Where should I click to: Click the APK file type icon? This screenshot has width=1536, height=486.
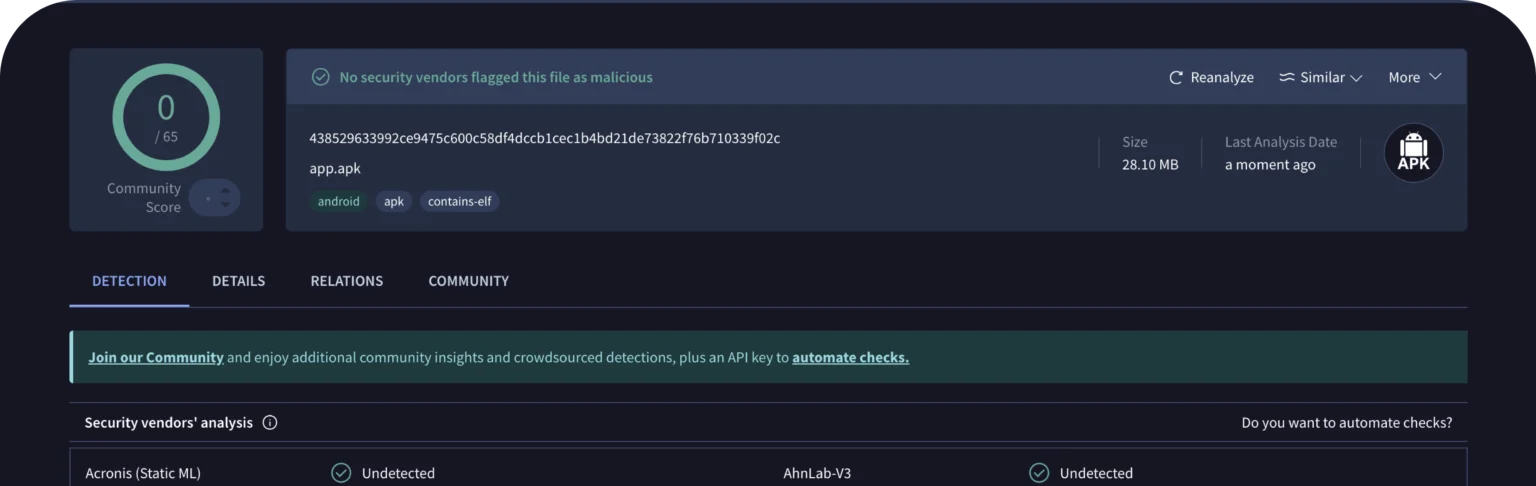click(1413, 153)
